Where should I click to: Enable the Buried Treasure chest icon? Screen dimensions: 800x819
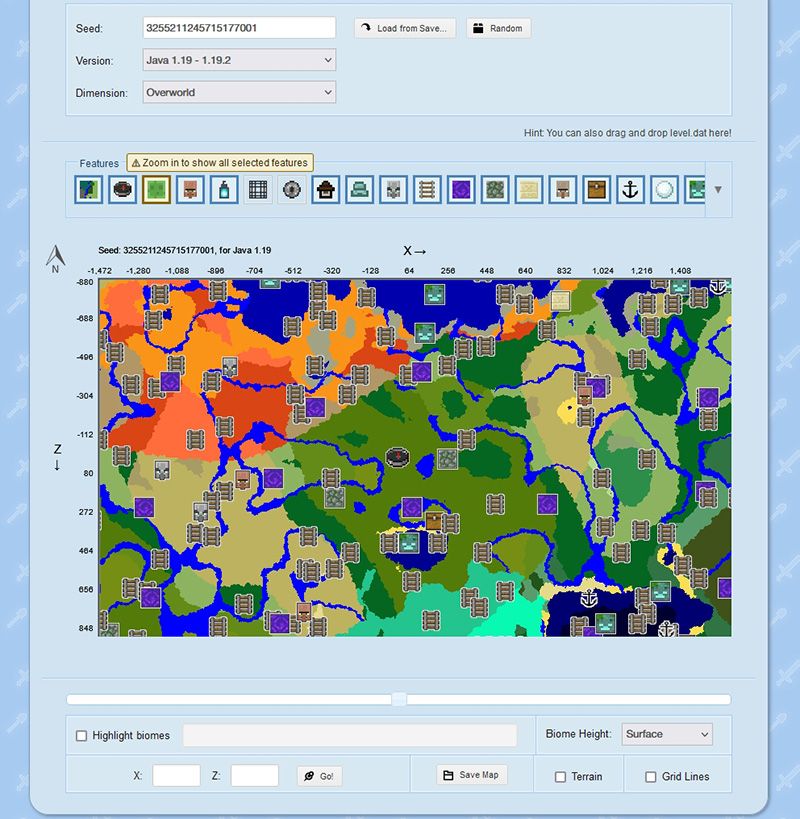(598, 190)
